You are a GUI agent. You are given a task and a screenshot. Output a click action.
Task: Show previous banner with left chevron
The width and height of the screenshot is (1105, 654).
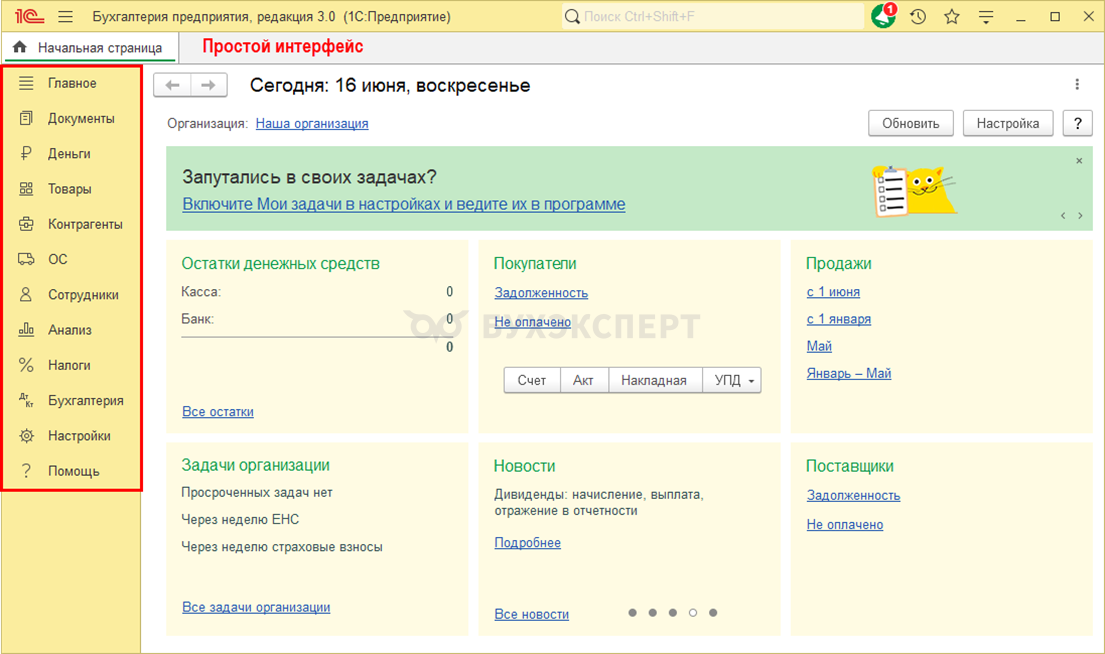tap(1063, 216)
